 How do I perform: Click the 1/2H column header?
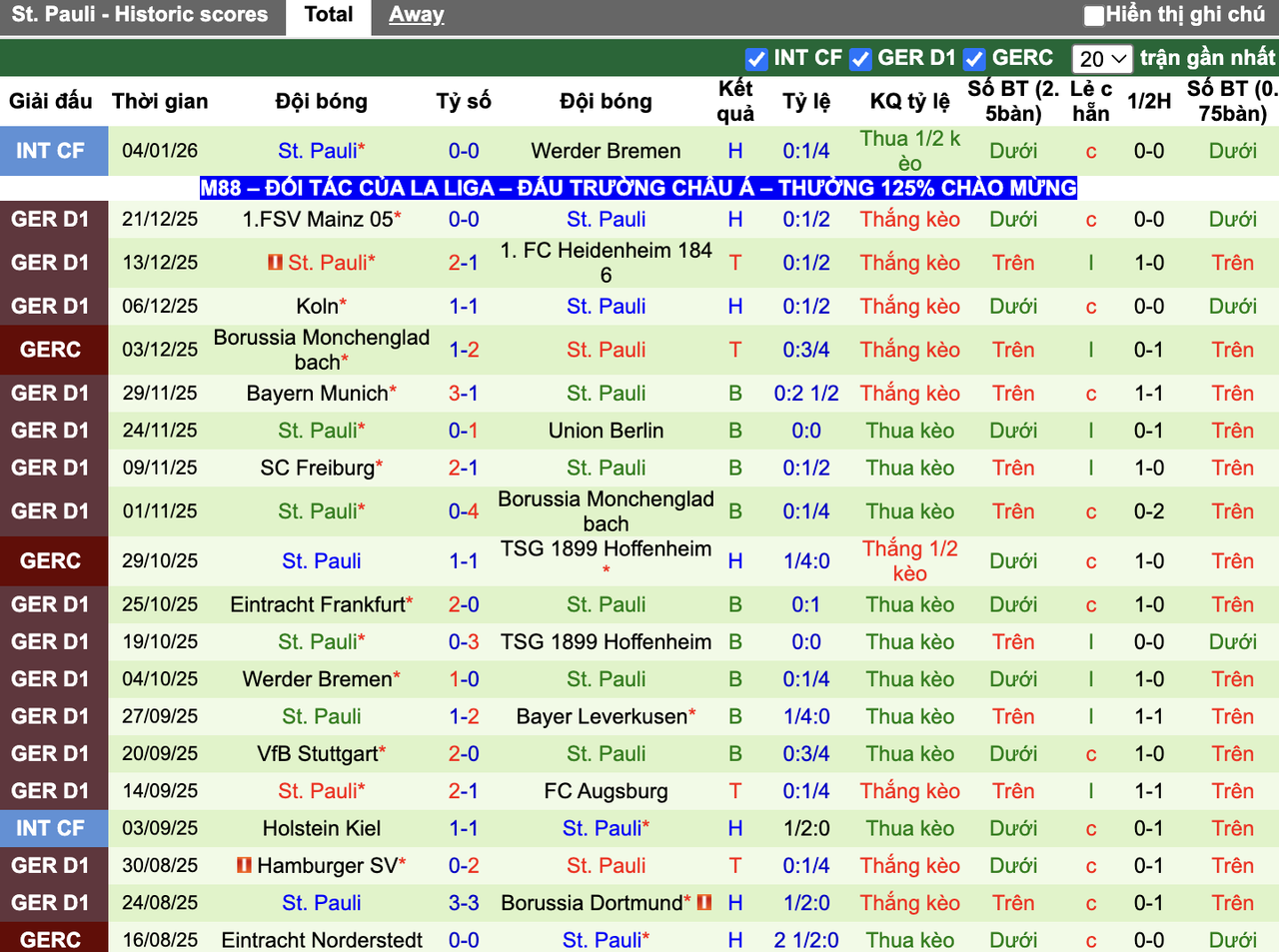[x=1149, y=101]
